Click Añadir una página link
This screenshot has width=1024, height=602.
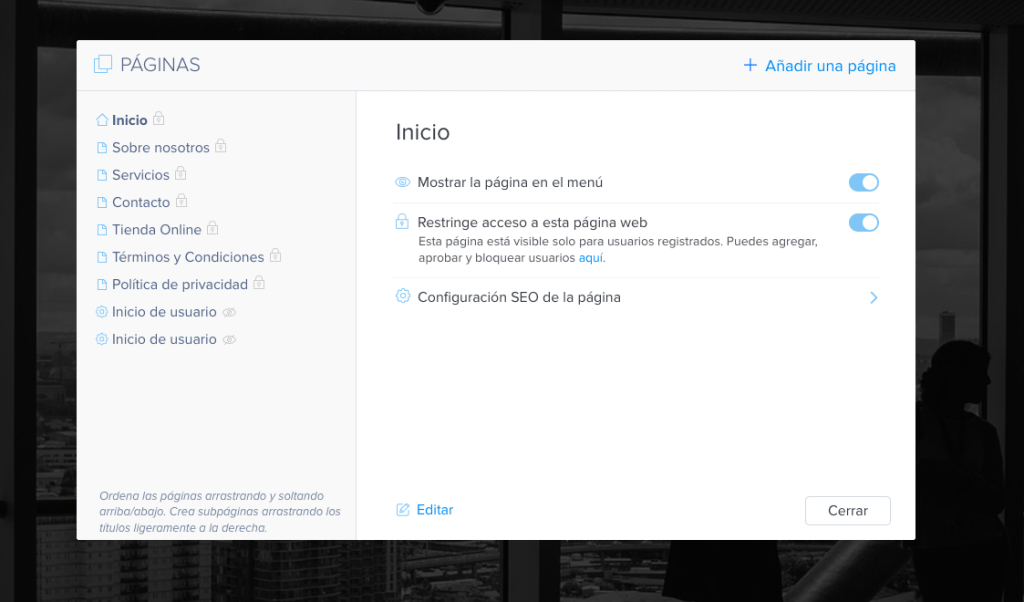click(830, 66)
